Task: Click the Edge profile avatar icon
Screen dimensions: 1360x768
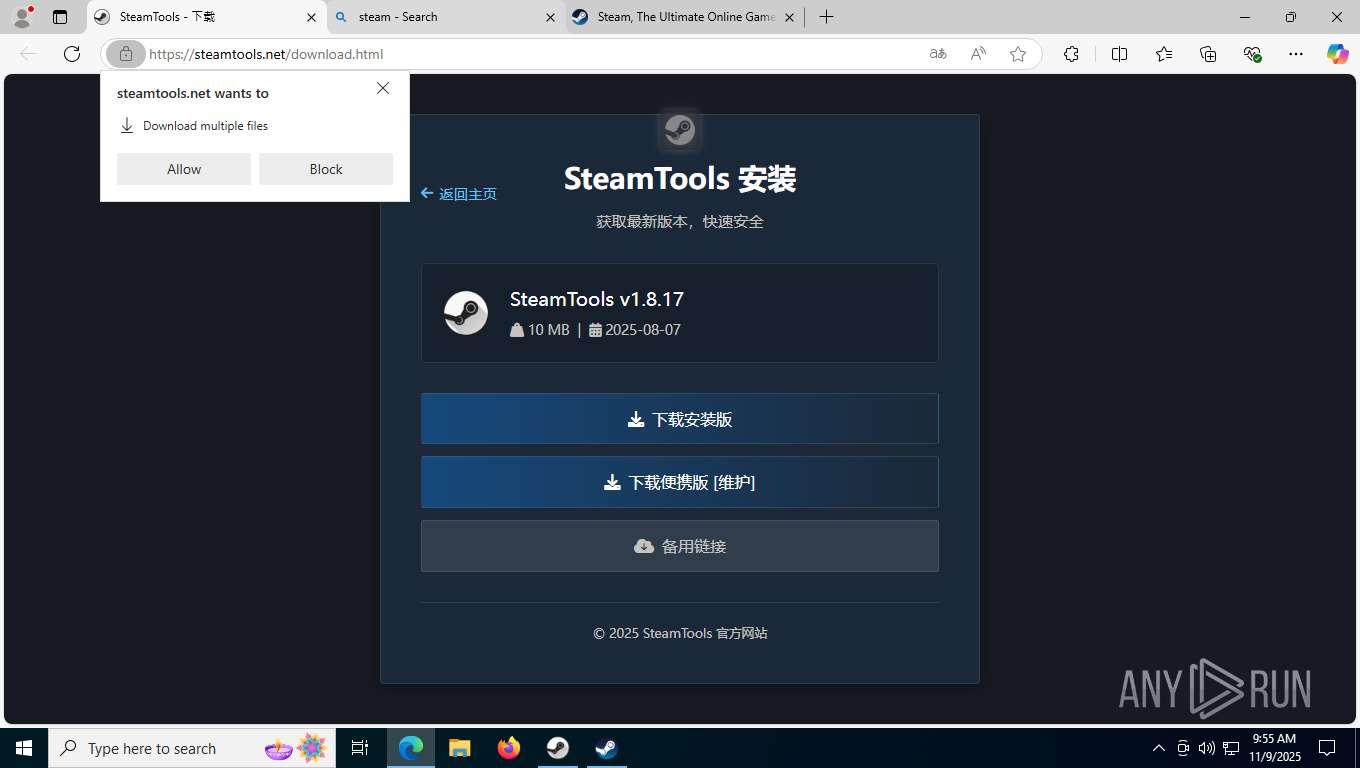Action: (21, 17)
